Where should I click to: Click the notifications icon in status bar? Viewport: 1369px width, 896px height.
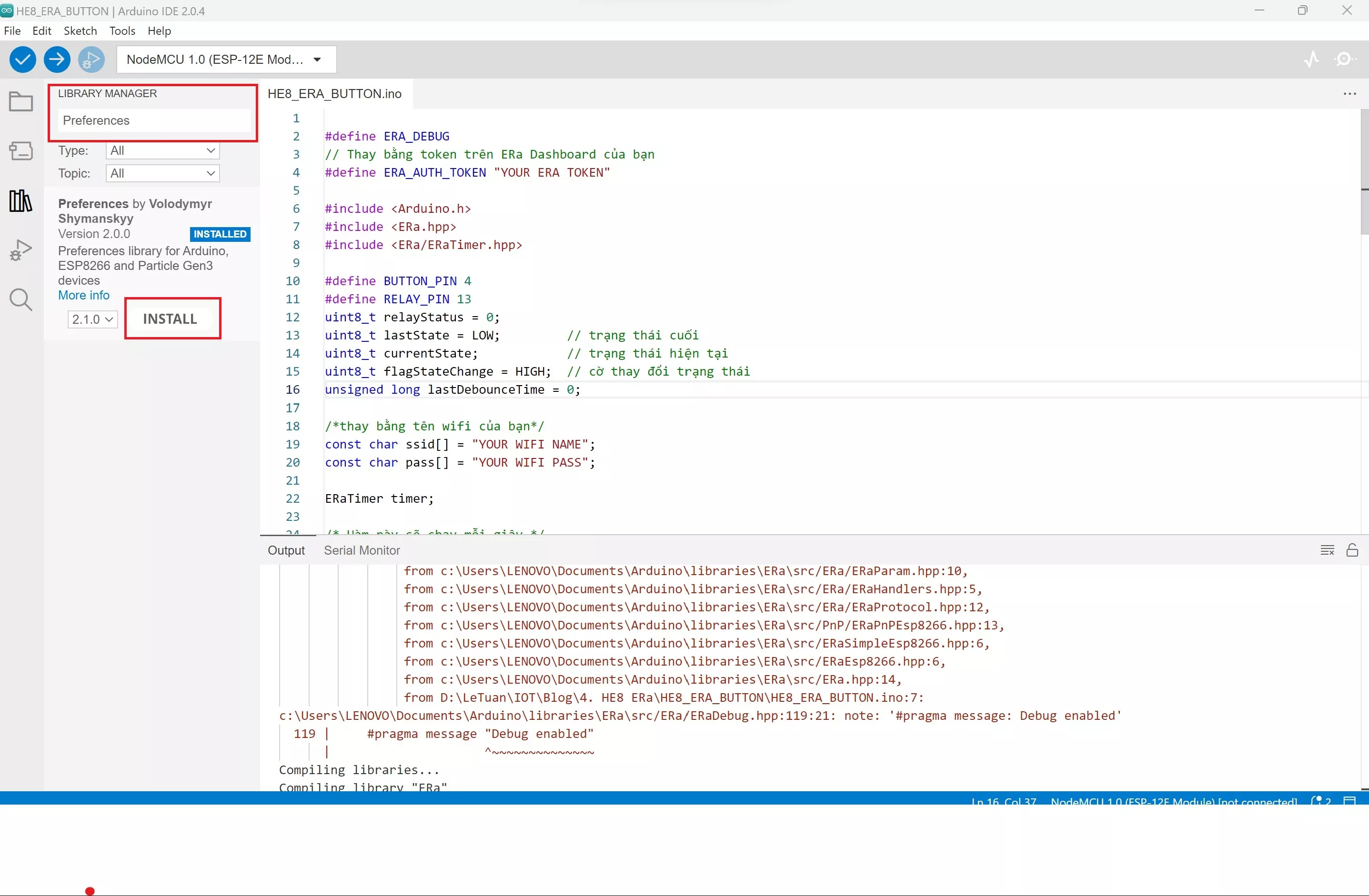(1321, 800)
